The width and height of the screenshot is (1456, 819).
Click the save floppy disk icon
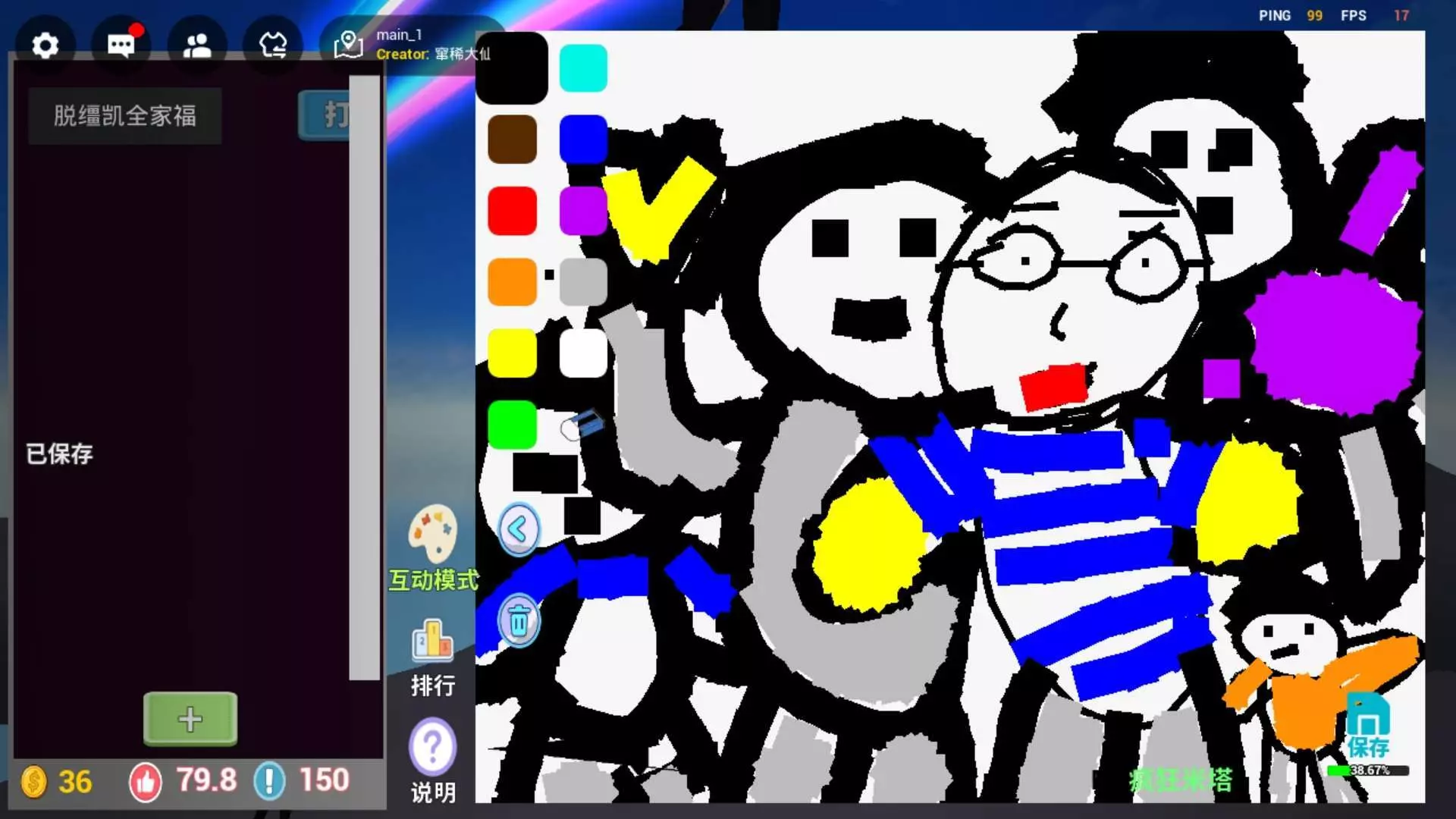tap(1368, 714)
